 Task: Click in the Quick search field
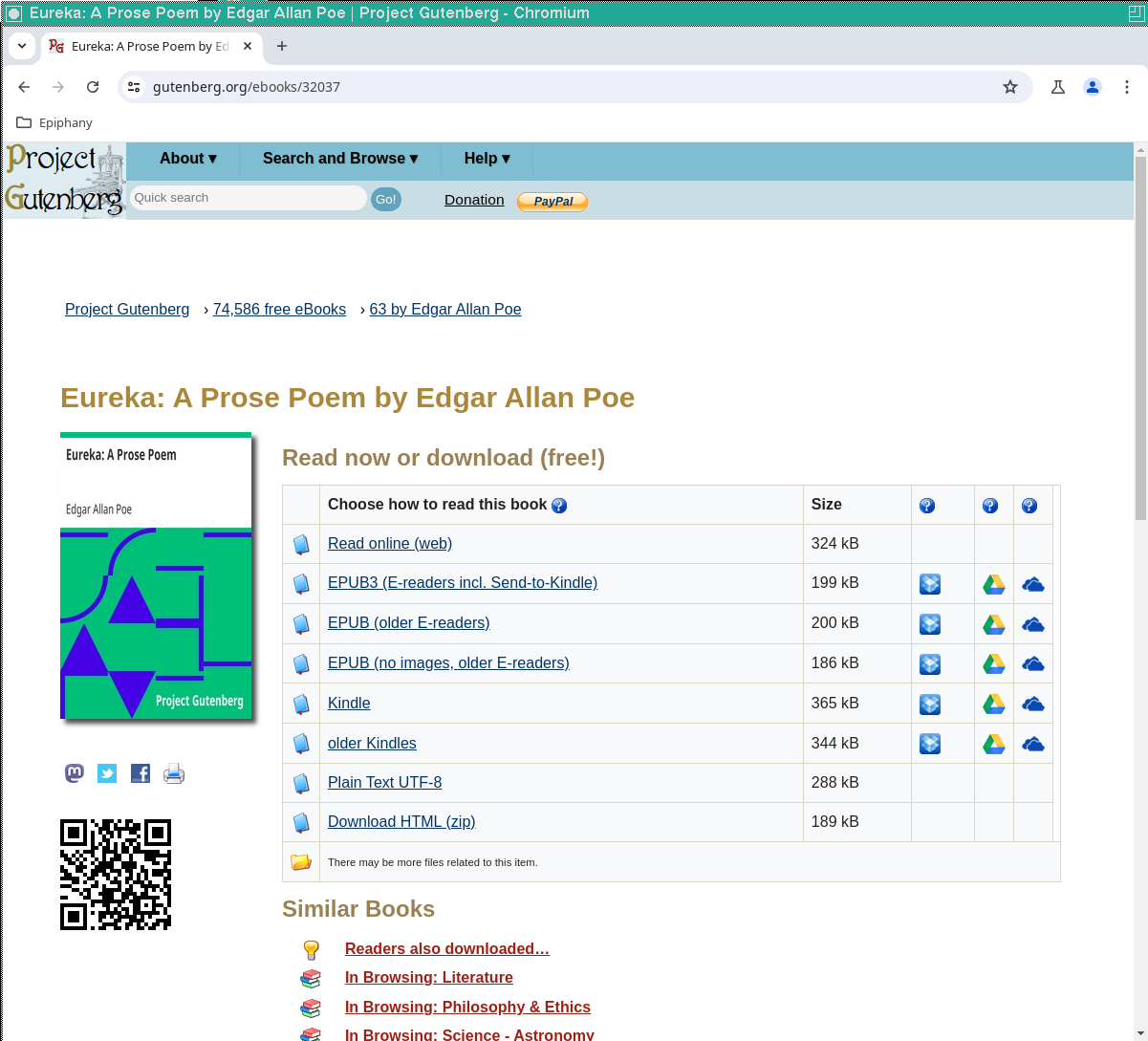pyautogui.click(x=248, y=198)
